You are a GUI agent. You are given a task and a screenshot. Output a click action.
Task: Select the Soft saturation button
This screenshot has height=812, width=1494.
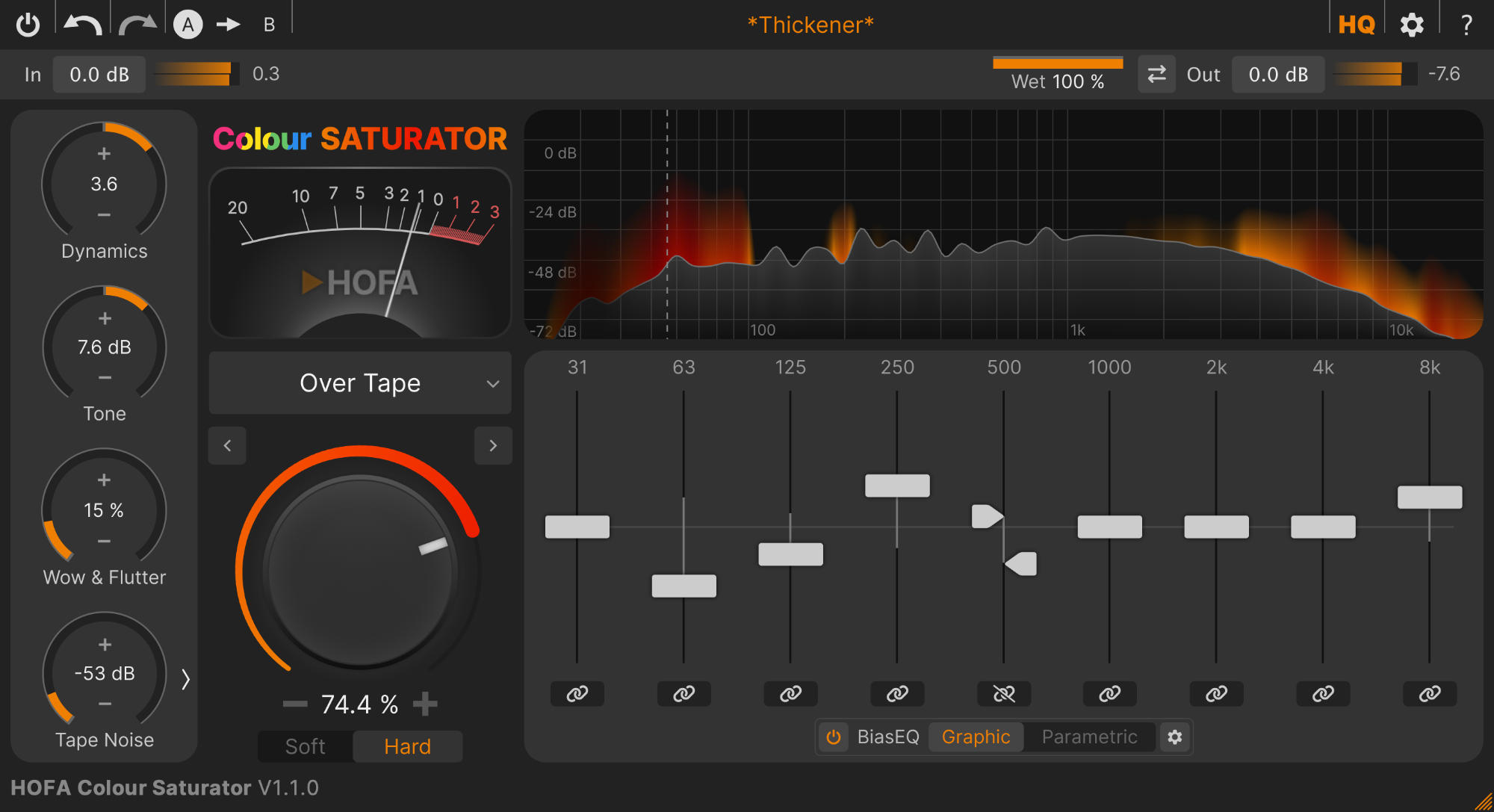305,746
